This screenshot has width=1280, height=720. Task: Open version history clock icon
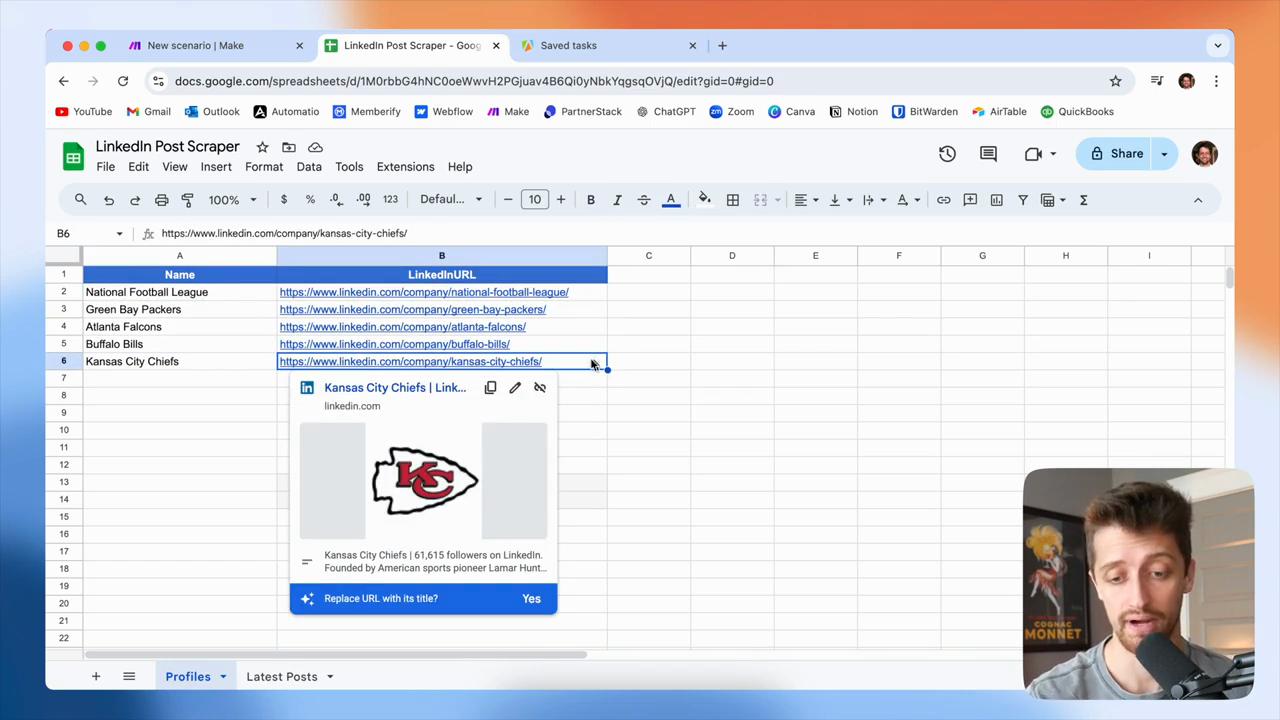pos(947,154)
